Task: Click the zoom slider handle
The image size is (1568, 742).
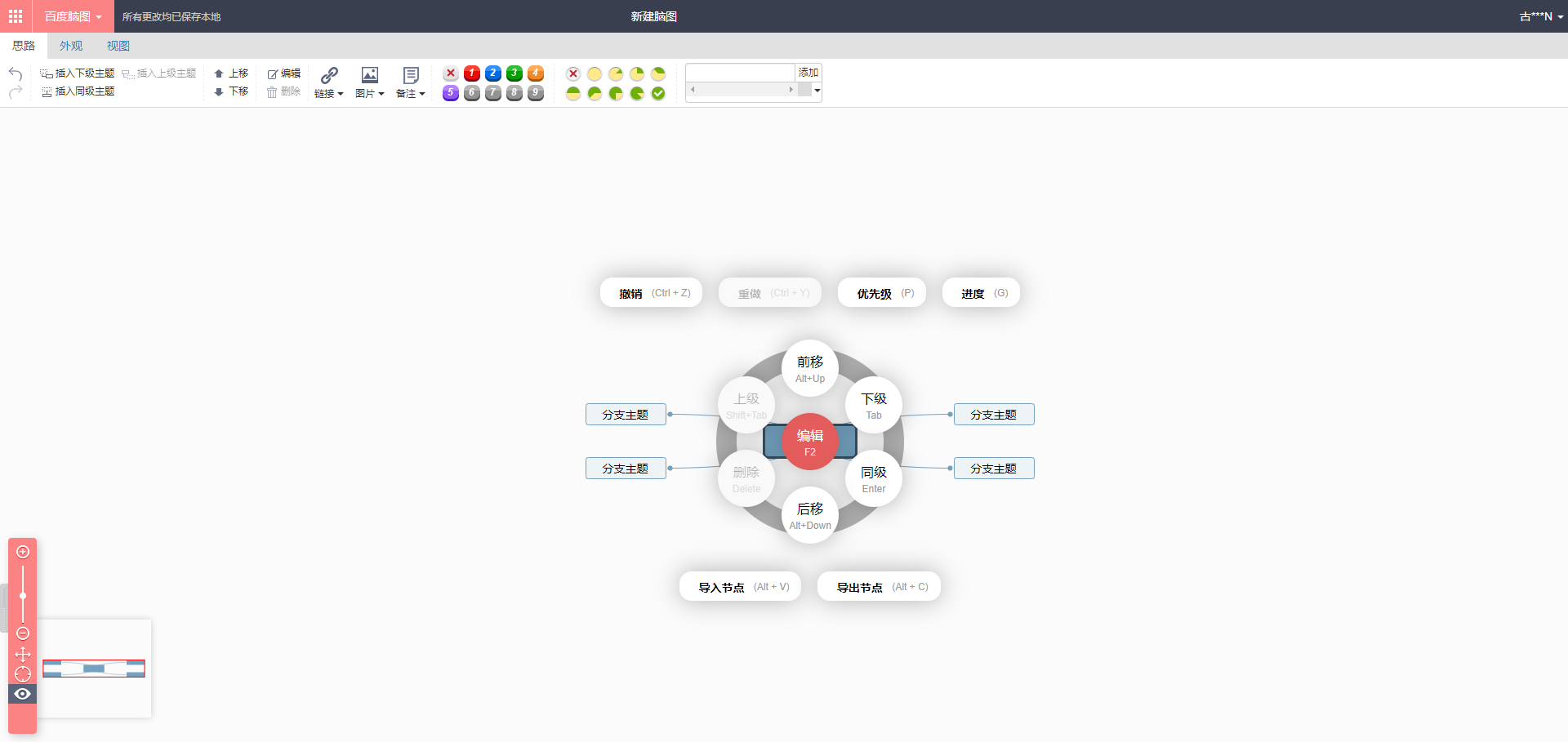Action: pyautogui.click(x=23, y=596)
